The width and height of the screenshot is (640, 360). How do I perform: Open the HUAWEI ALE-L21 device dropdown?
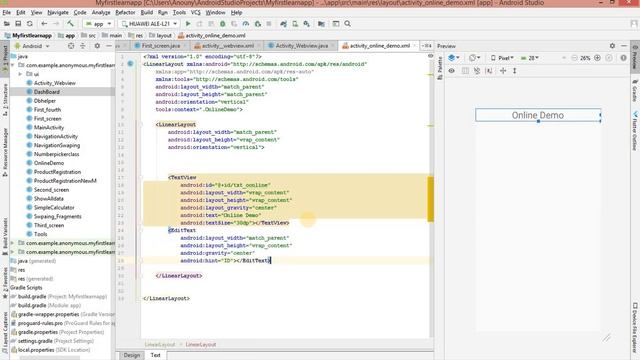pyautogui.click(x=149, y=24)
